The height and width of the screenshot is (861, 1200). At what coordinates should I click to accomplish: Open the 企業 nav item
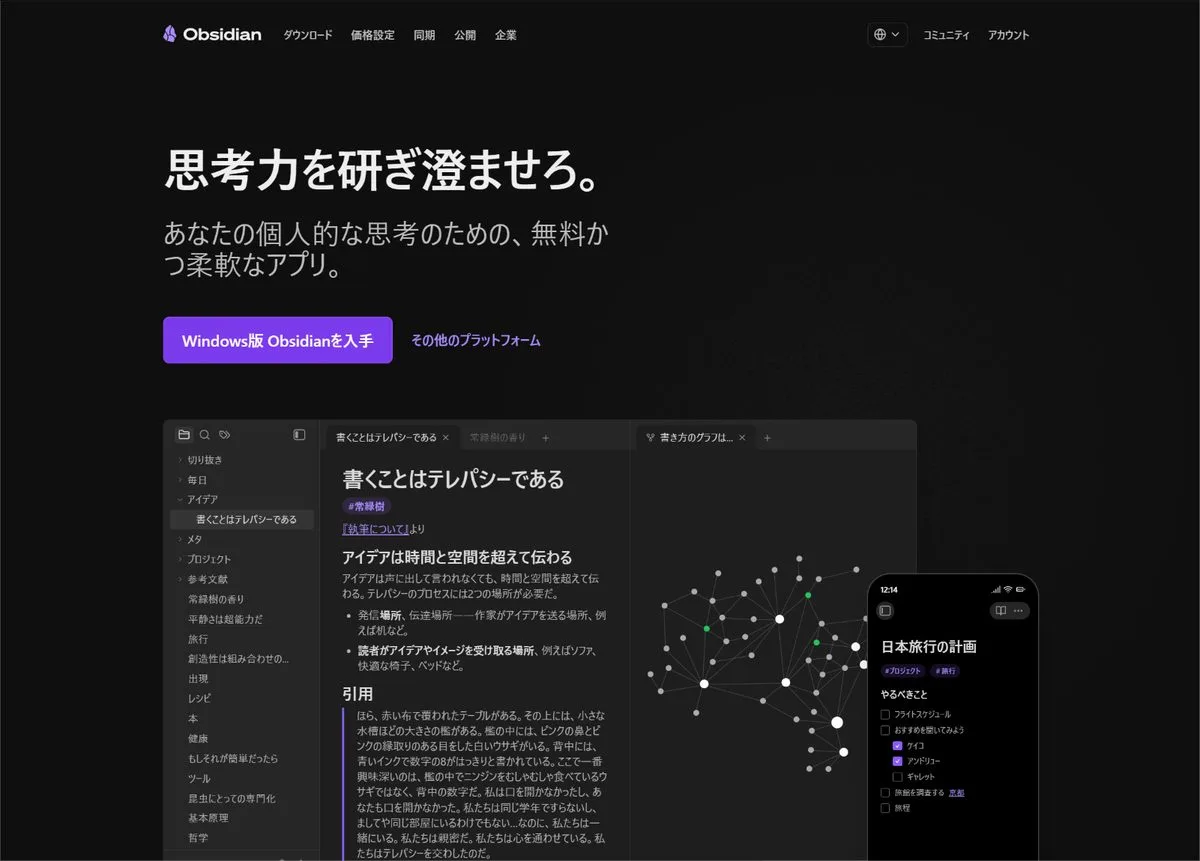click(x=506, y=35)
